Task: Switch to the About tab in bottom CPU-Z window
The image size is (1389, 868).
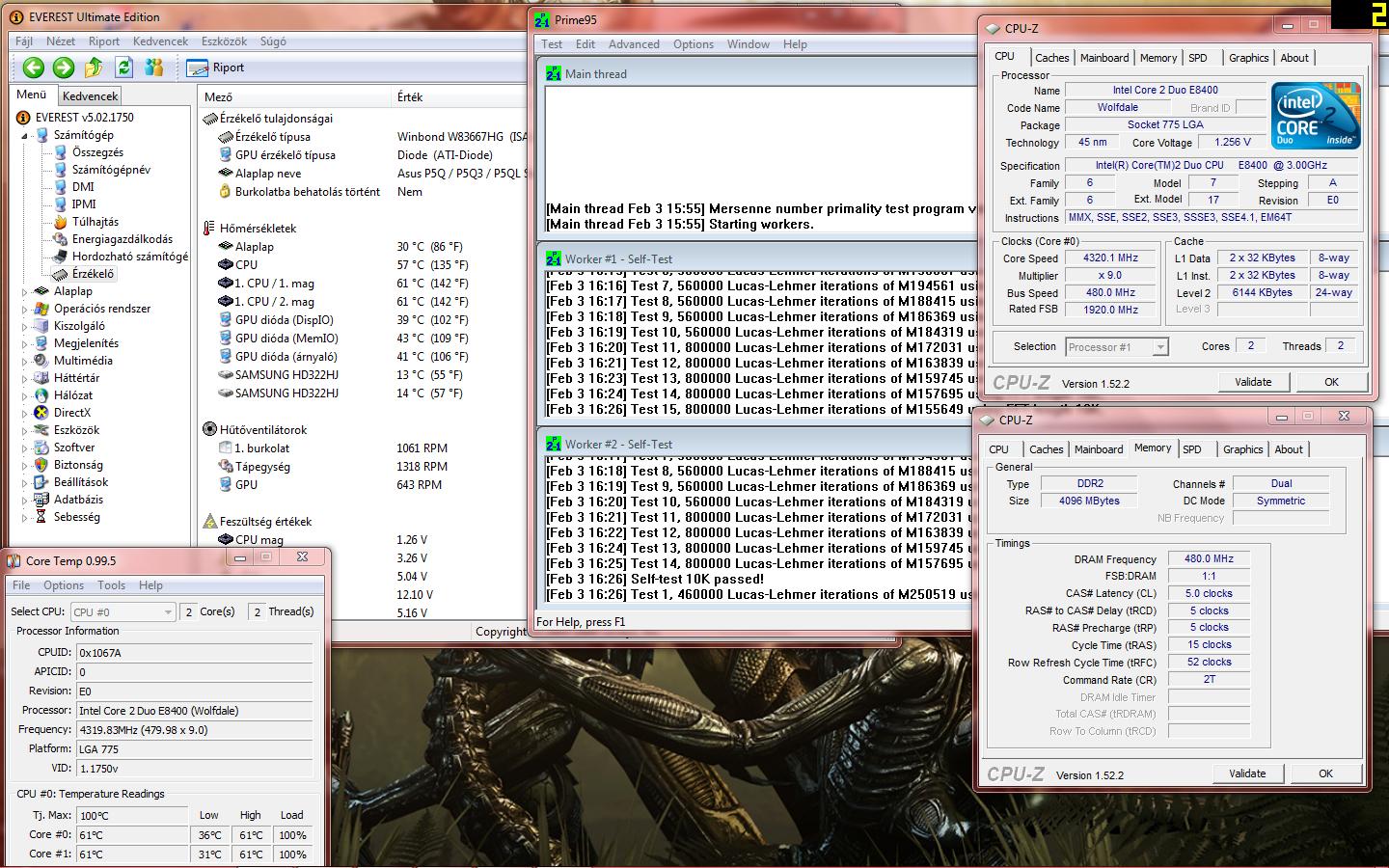Action: (x=1289, y=449)
